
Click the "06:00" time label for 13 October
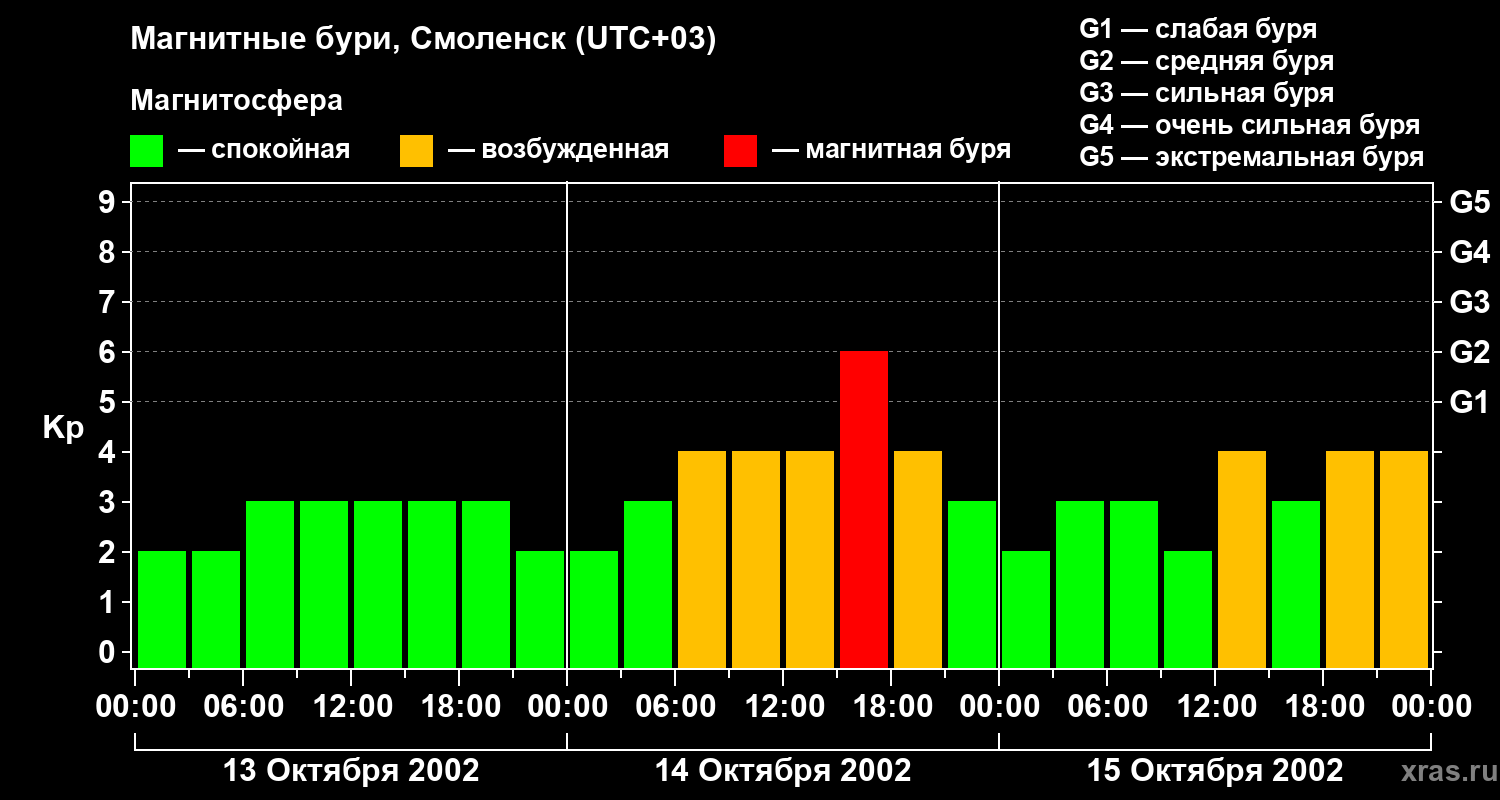(243, 707)
